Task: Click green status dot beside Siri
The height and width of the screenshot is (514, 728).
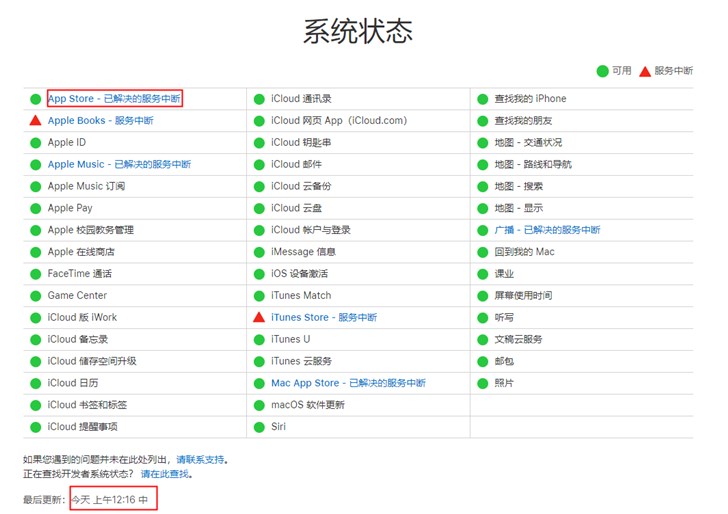Action: coord(259,427)
